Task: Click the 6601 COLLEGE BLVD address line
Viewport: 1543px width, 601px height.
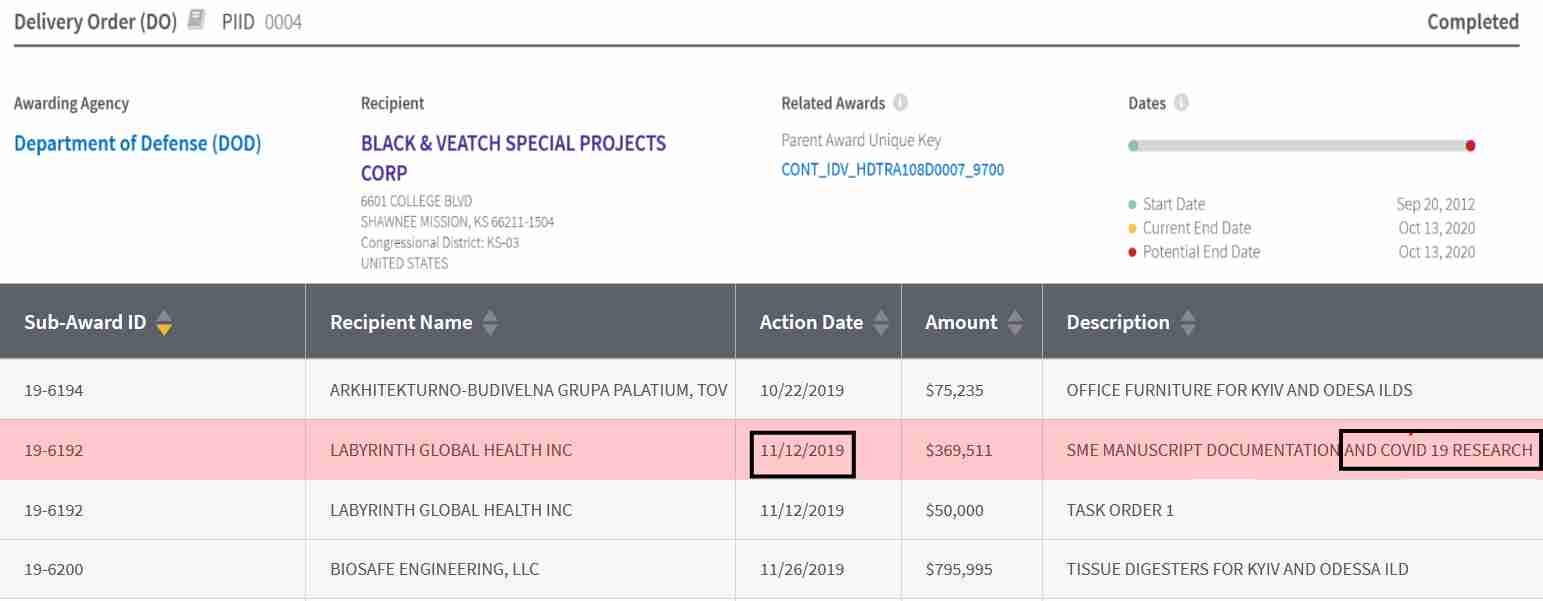Action: click(x=416, y=201)
